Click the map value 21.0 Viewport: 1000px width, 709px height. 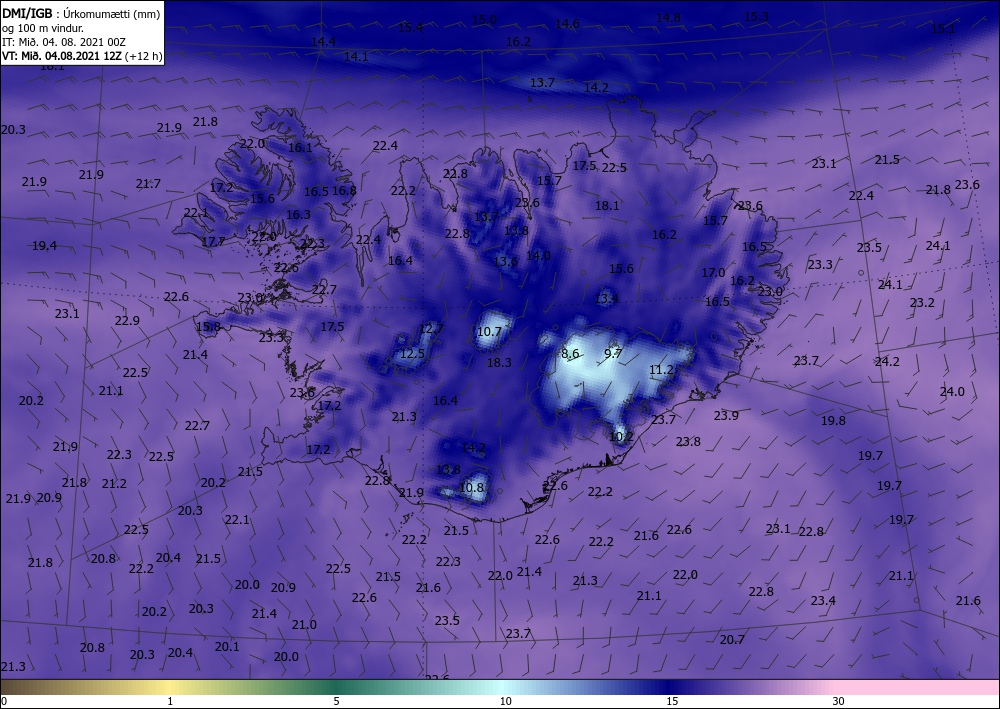304,624
